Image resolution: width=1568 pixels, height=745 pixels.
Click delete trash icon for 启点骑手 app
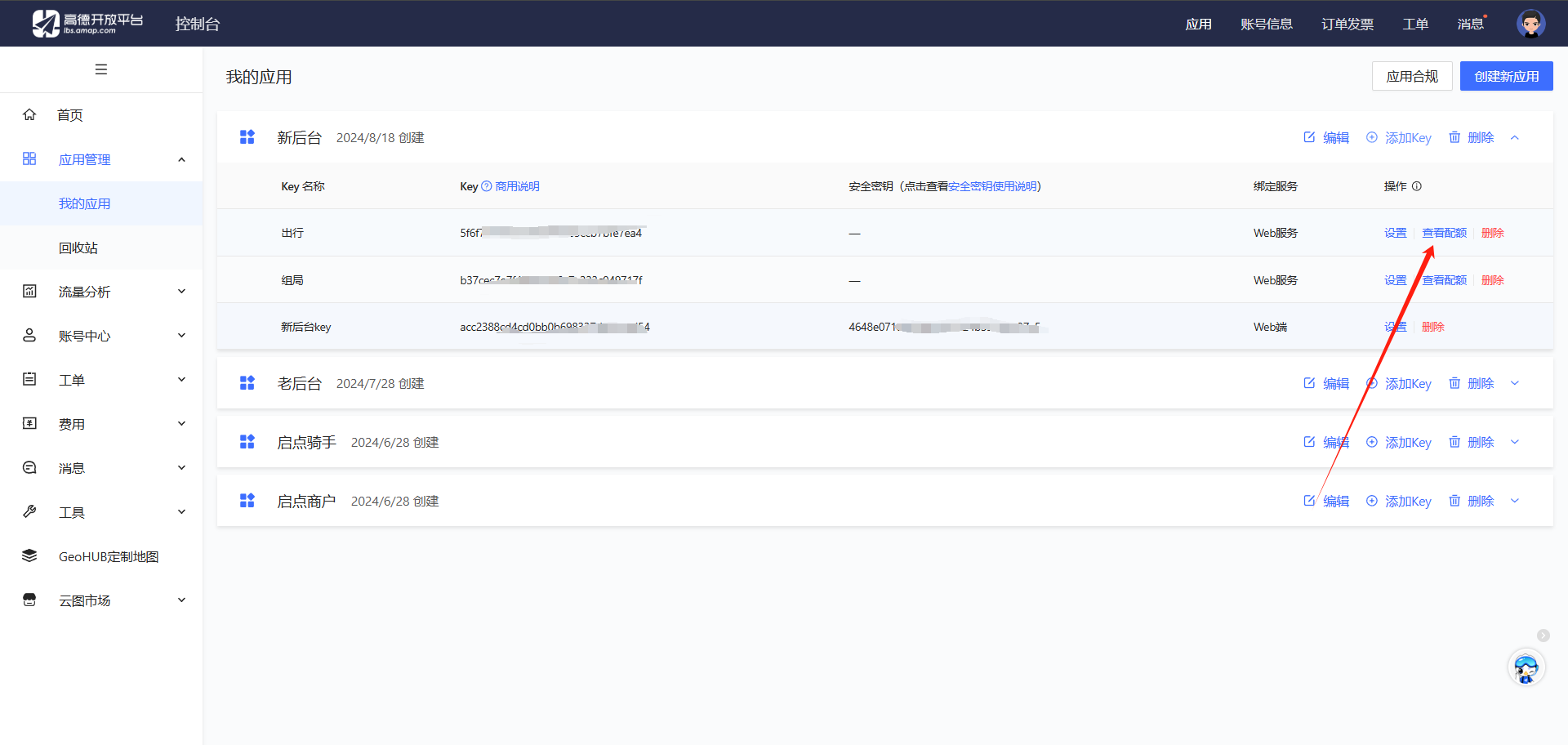1454,442
